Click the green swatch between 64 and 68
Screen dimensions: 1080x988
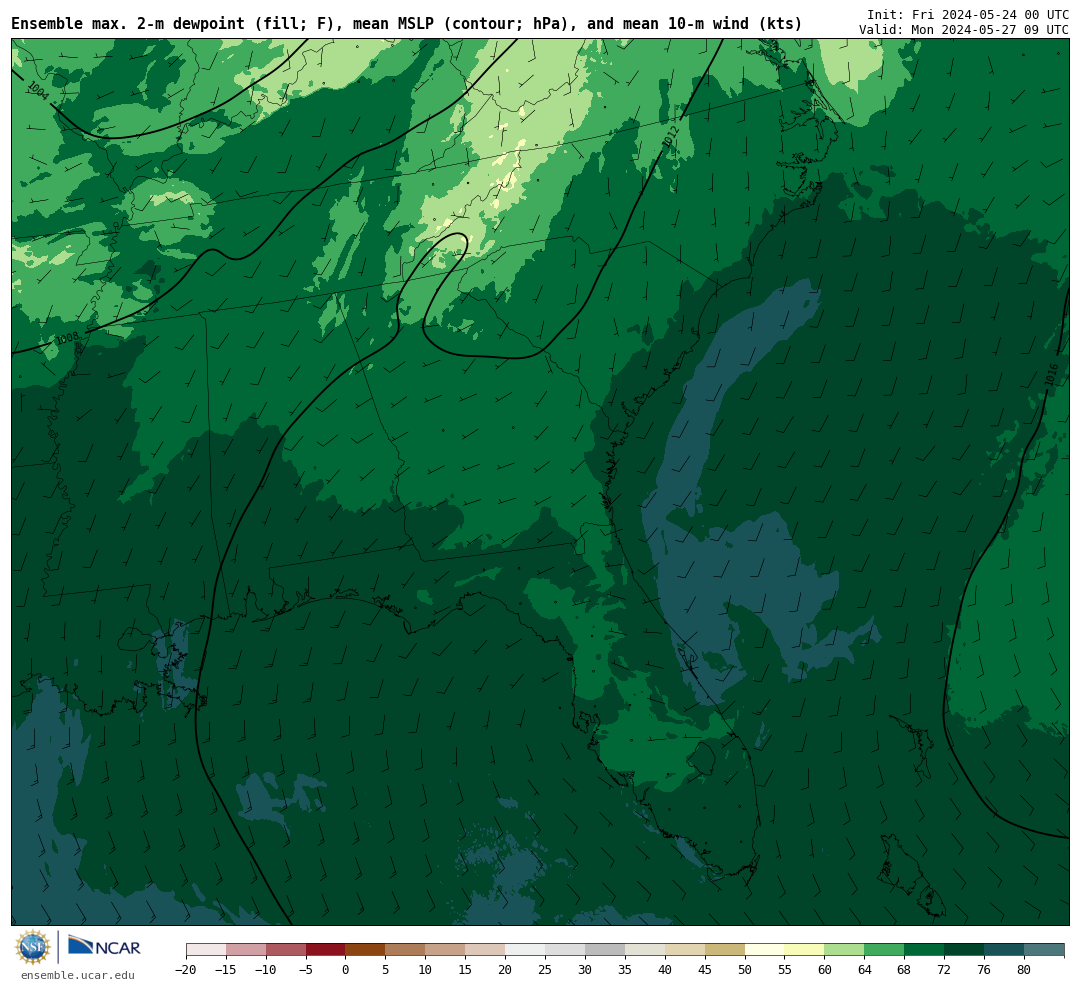[x=885, y=950]
